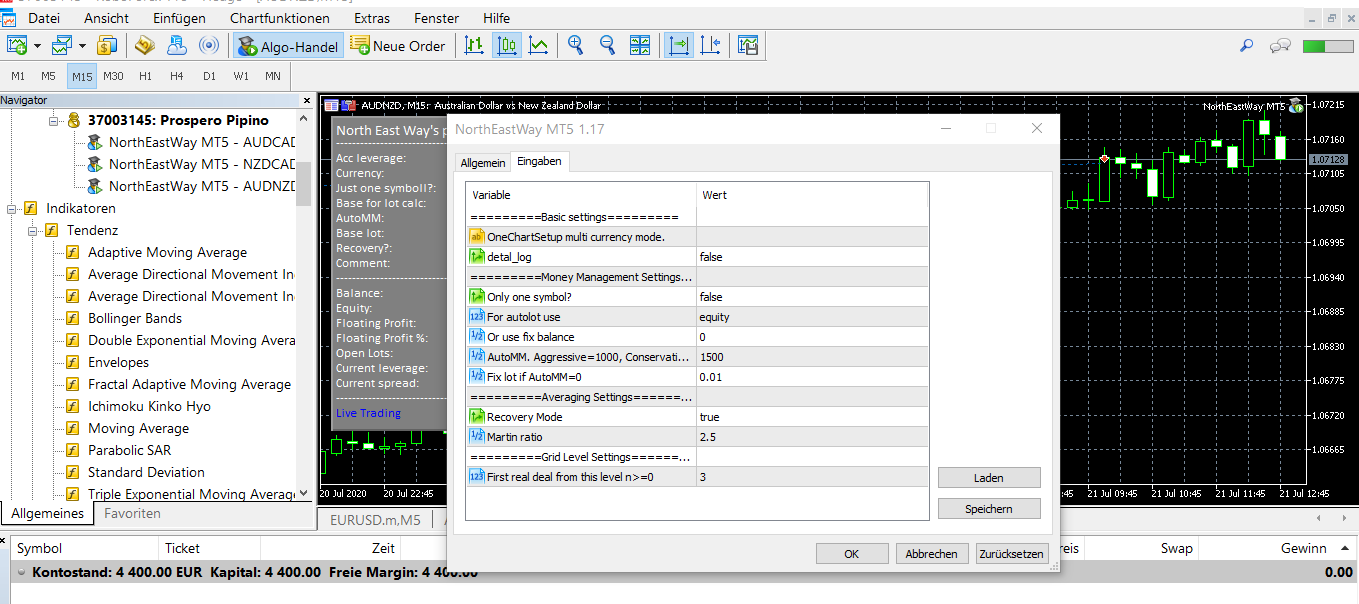Click the Navigator scrollbar down arrow

click(304, 493)
